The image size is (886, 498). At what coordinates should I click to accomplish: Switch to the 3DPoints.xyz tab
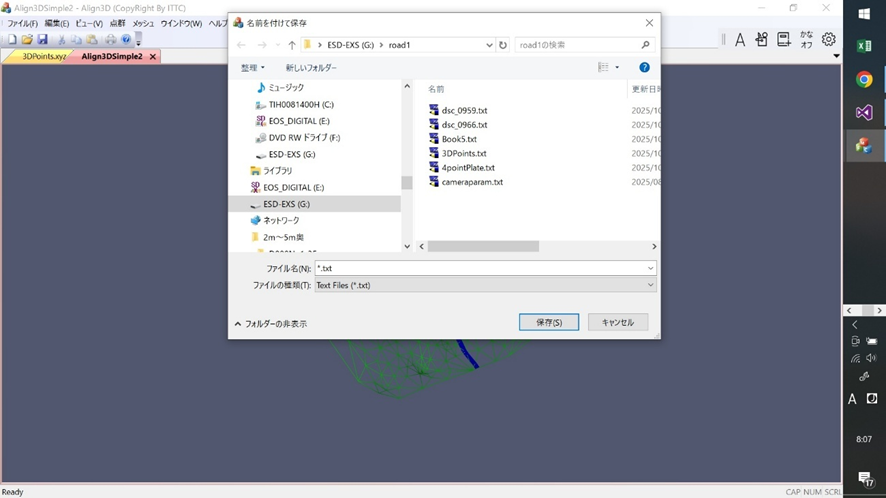(44, 57)
